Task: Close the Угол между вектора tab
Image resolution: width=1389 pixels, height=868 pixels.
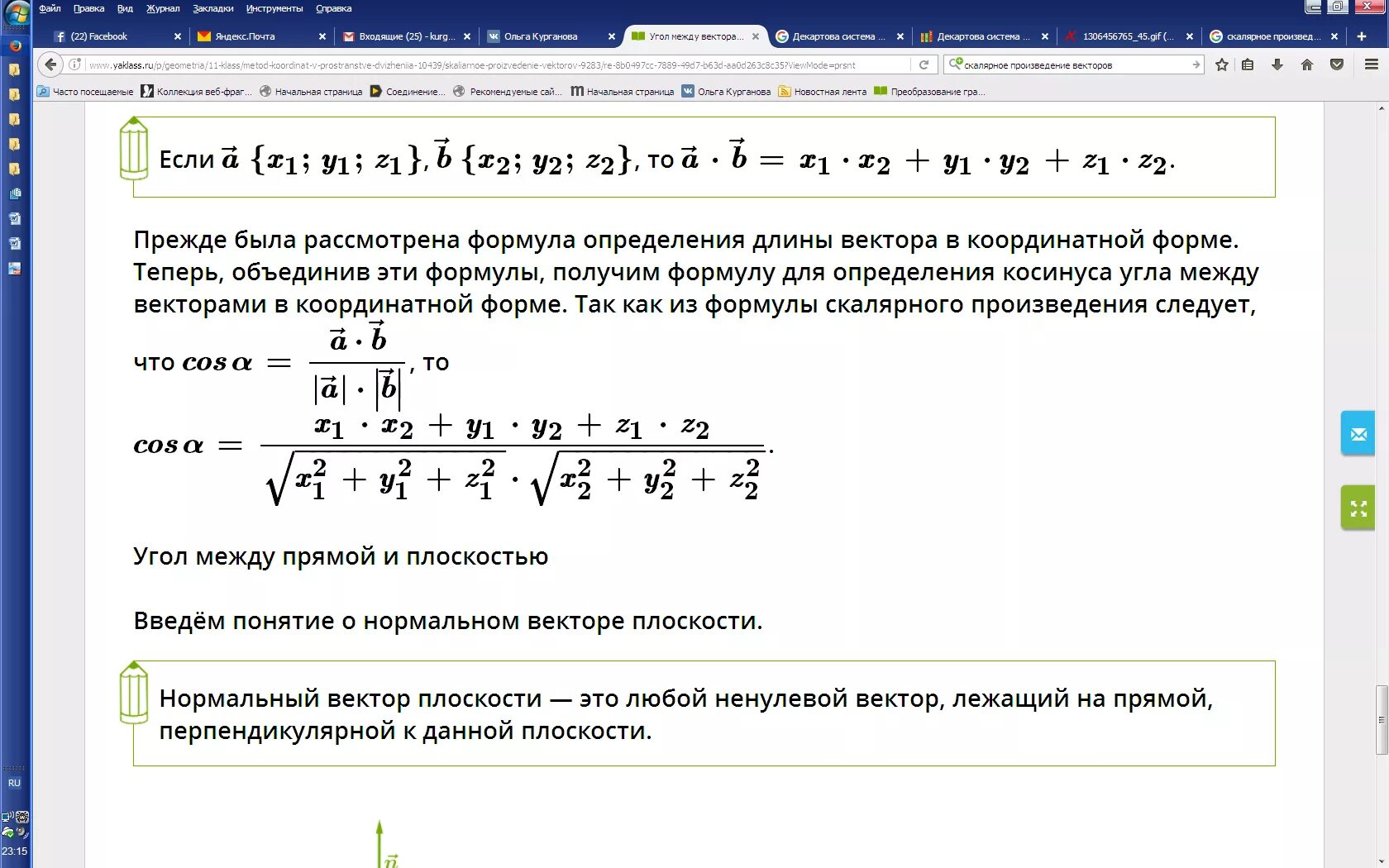Action: (x=756, y=36)
